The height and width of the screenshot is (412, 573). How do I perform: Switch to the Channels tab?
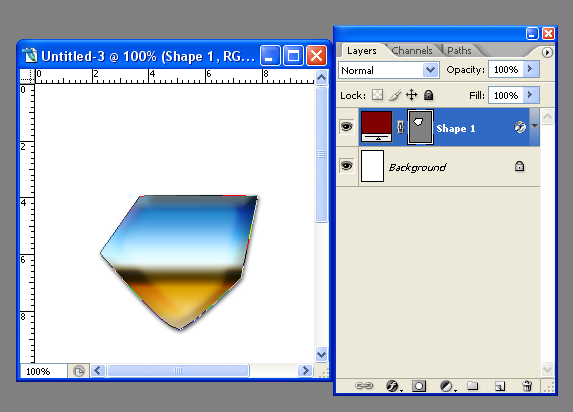412,50
